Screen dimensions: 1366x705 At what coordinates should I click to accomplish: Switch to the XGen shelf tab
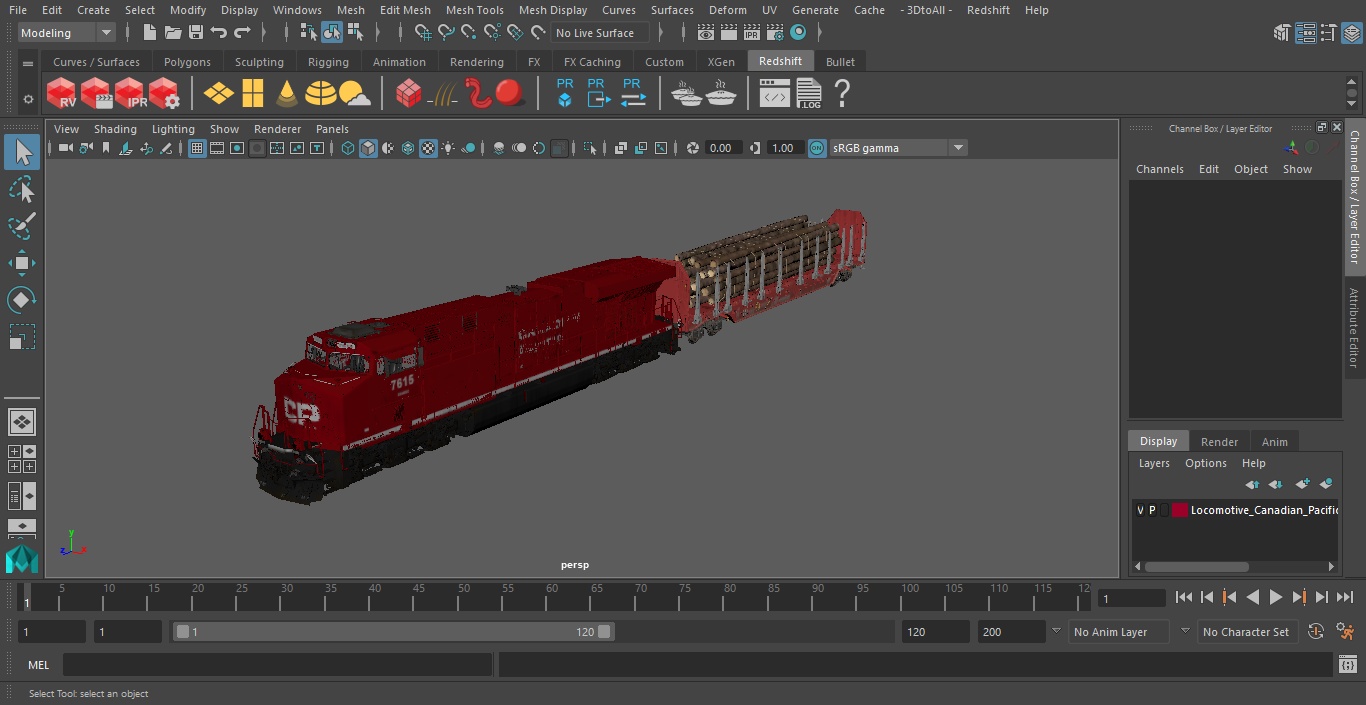[x=721, y=62]
